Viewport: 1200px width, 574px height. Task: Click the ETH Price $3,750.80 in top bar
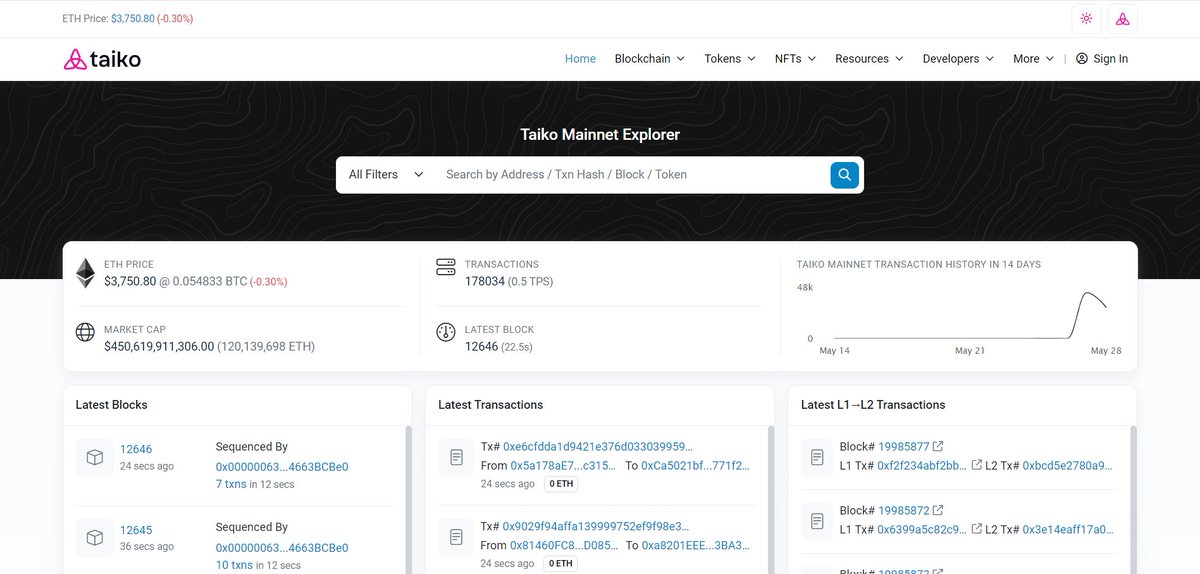click(x=133, y=19)
